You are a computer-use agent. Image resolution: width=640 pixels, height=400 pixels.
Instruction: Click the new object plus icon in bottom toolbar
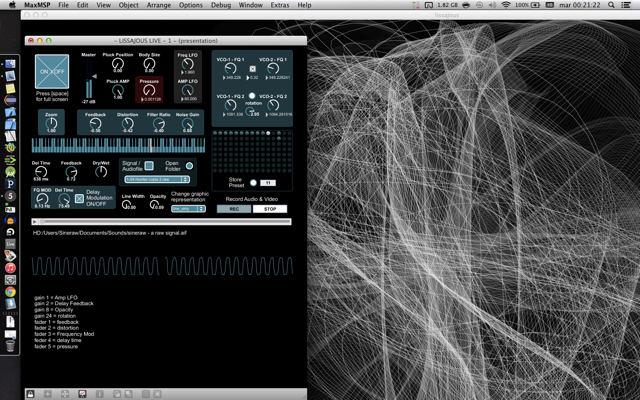pos(48,394)
